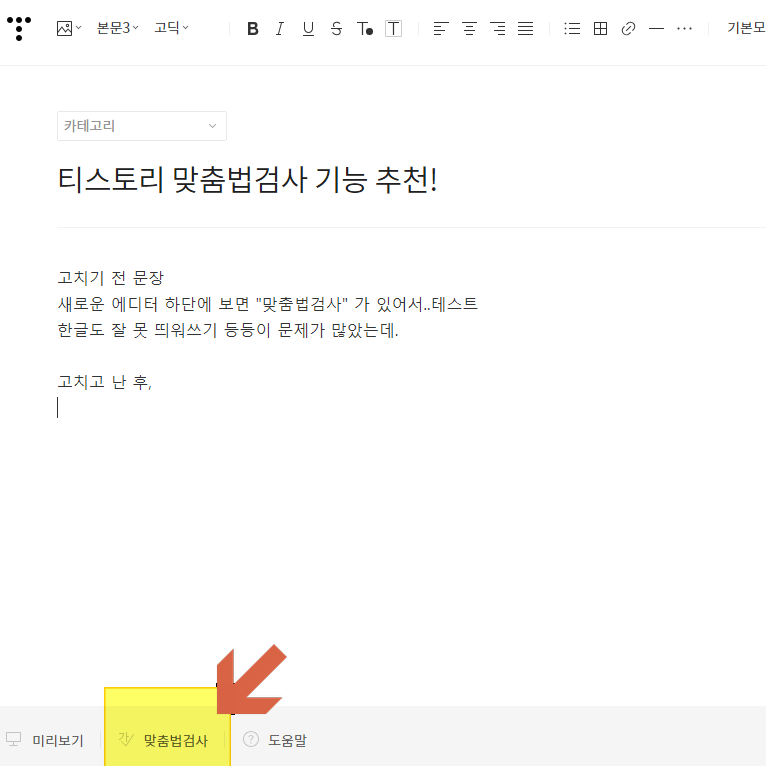The image size is (766, 766).
Task: Insert a table
Action: [x=600, y=29]
